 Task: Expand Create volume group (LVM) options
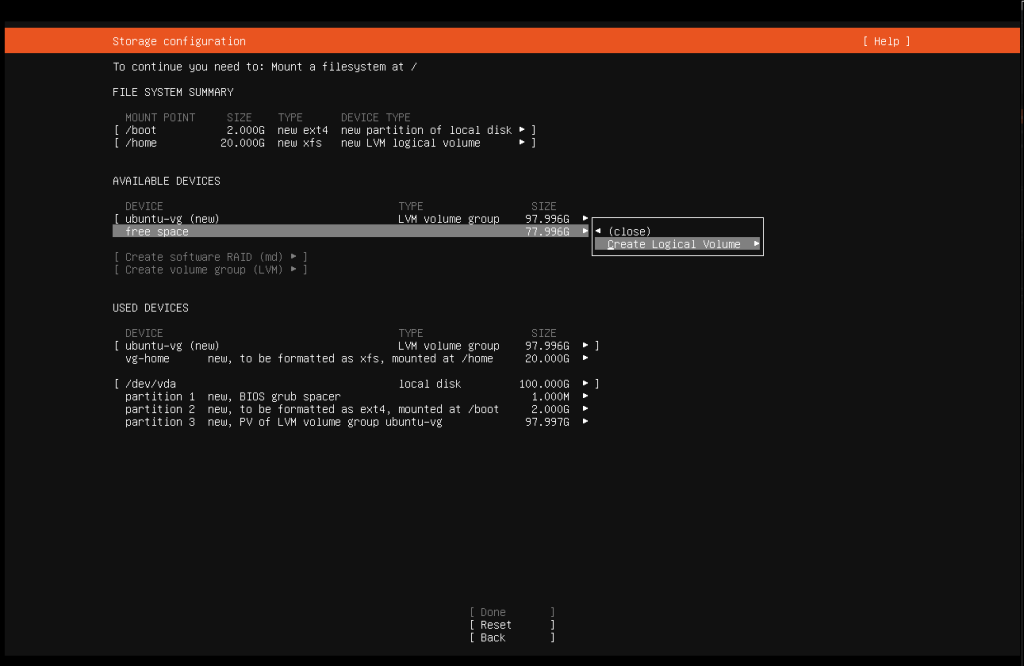coord(293,269)
